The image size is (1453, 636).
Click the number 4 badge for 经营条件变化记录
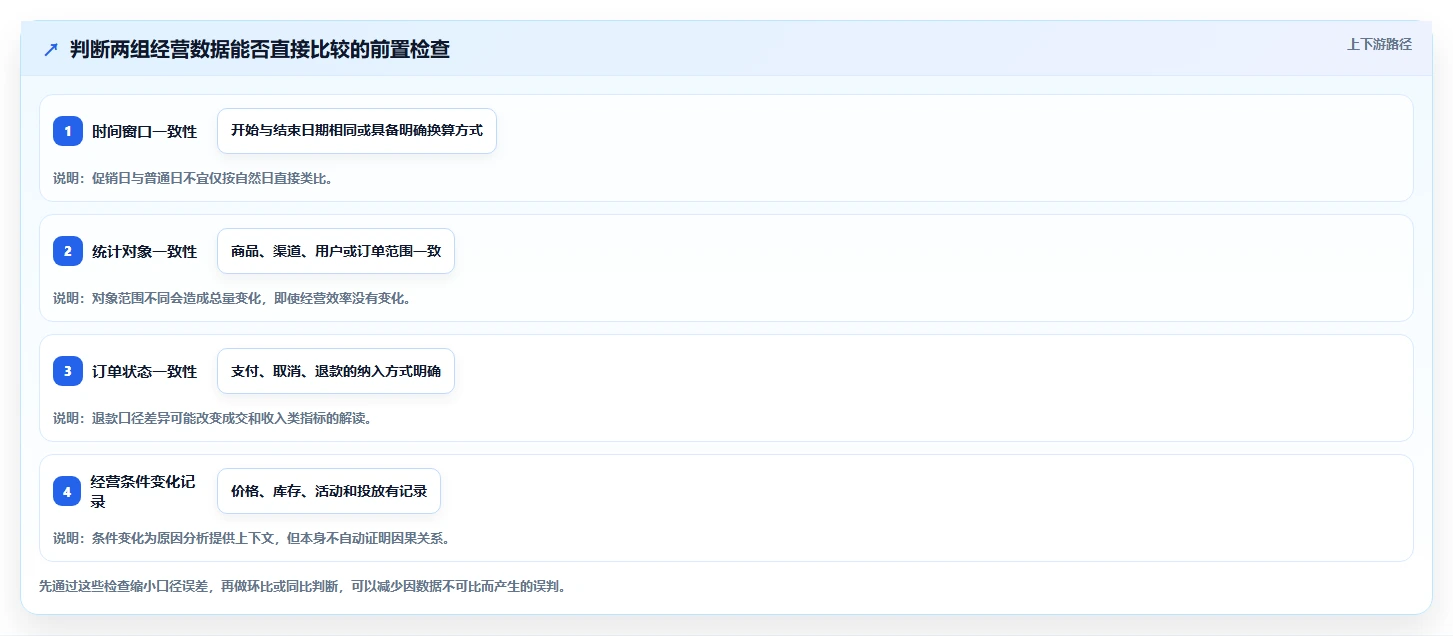point(68,491)
